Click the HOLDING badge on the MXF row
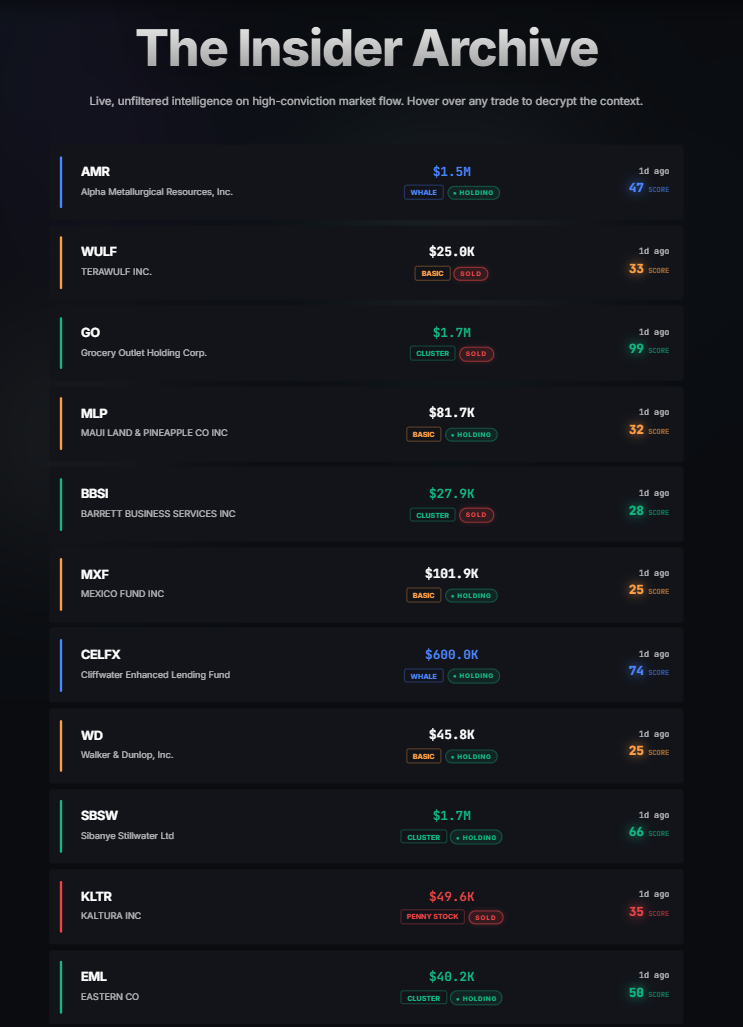The image size is (743, 1027). tap(471, 595)
